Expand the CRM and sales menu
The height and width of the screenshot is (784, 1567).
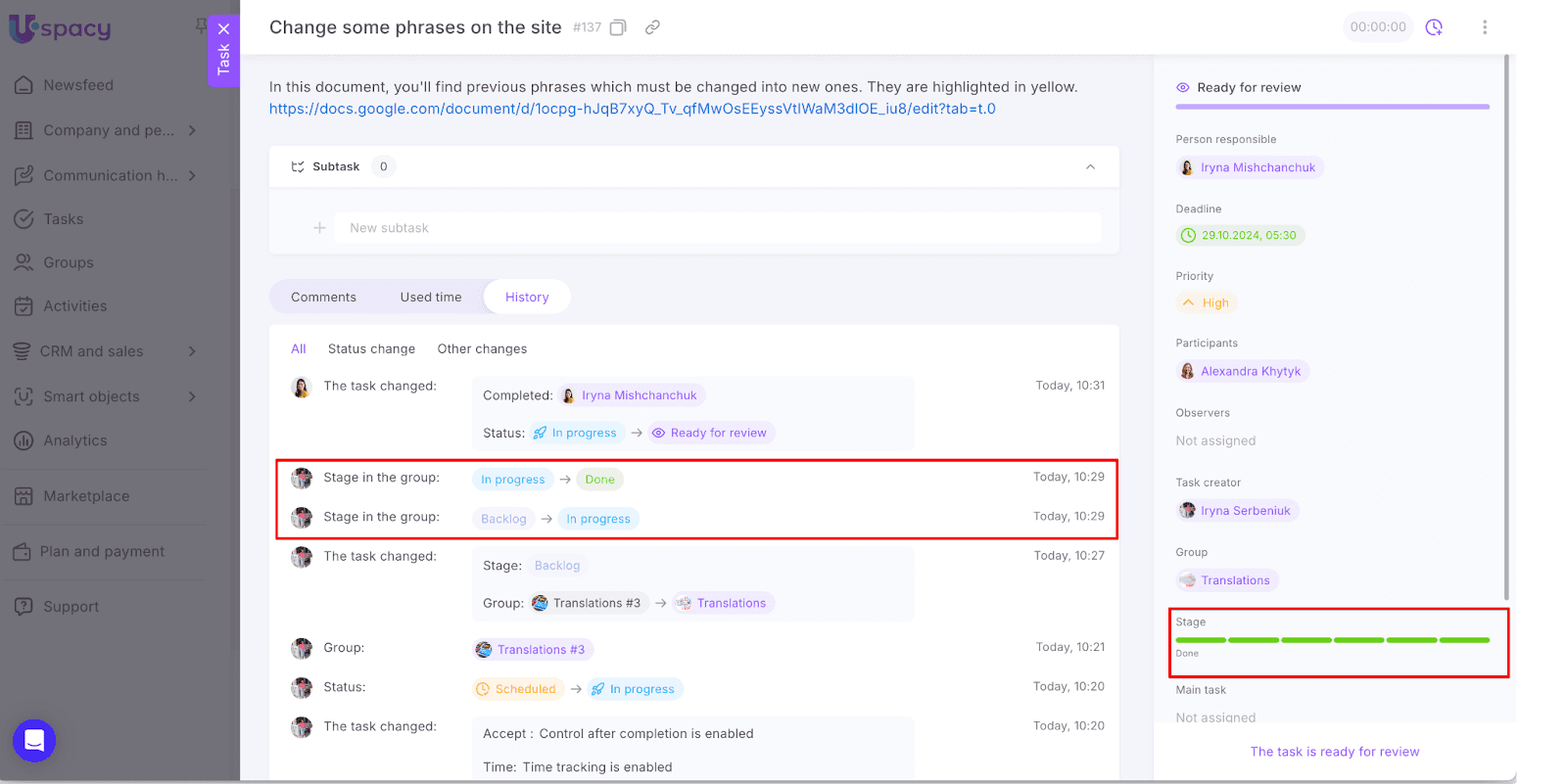tap(192, 351)
